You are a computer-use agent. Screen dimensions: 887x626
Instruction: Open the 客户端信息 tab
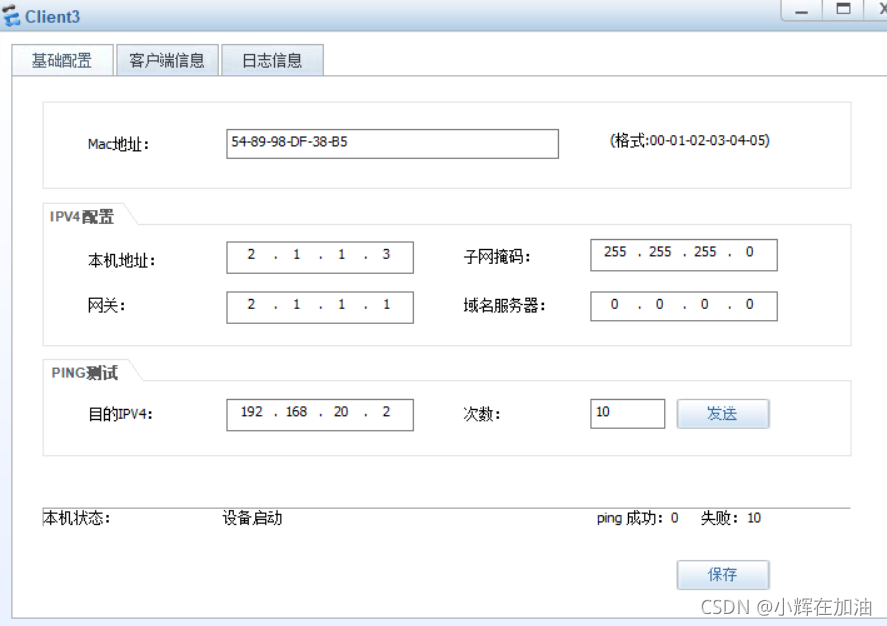pyautogui.click(x=167, y=60)
